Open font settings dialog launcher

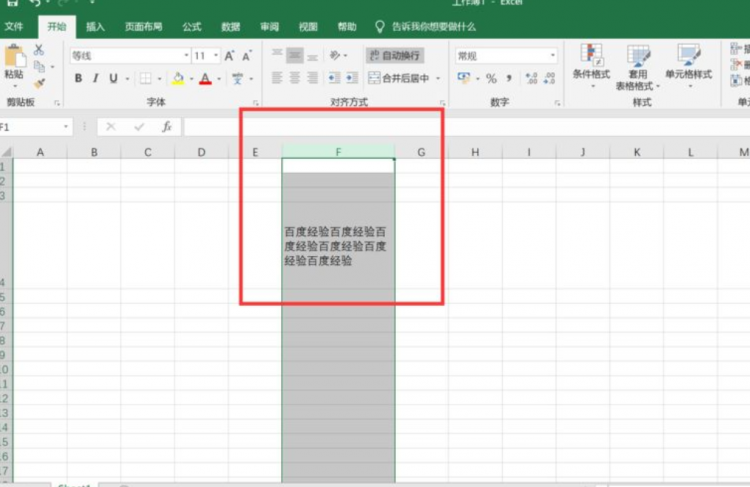(255, 102)
